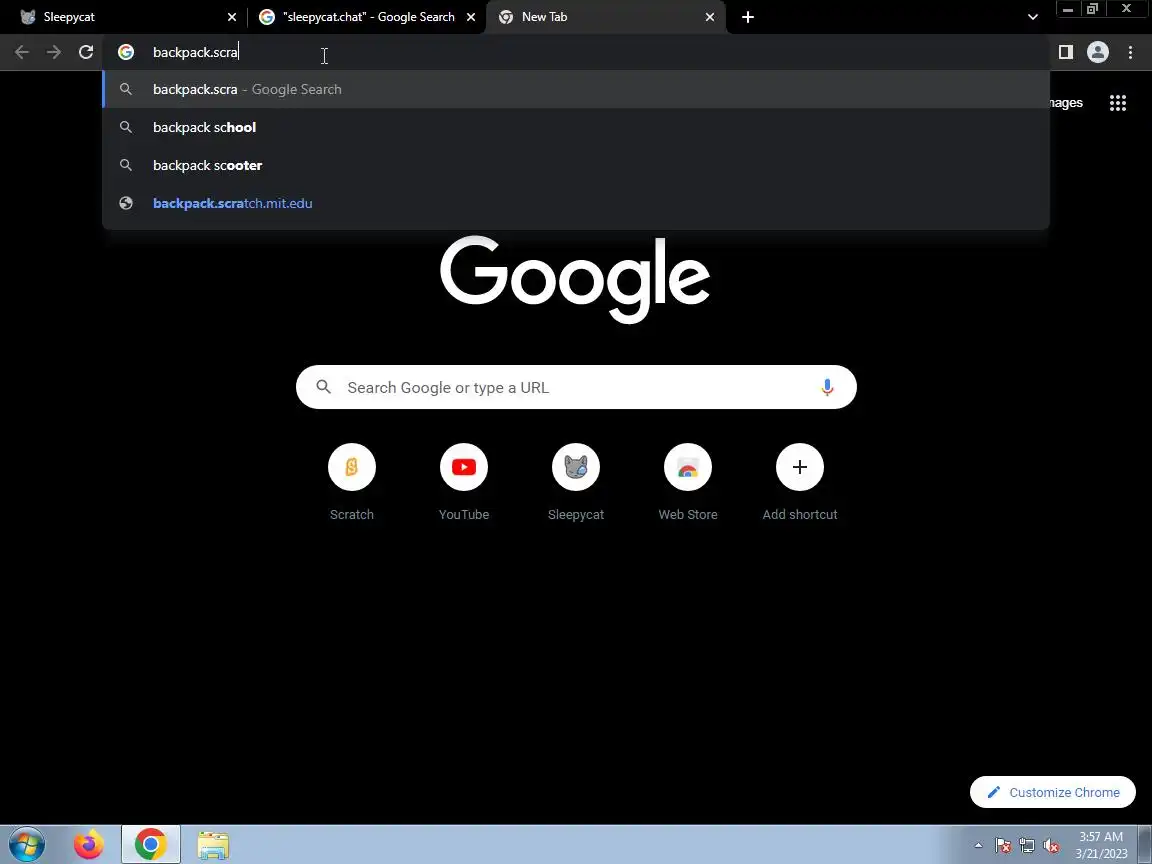Close the New Tab tab
The width and height of the screenshot is (1152, 864).
pyautogui.click(x=710, y=17)
